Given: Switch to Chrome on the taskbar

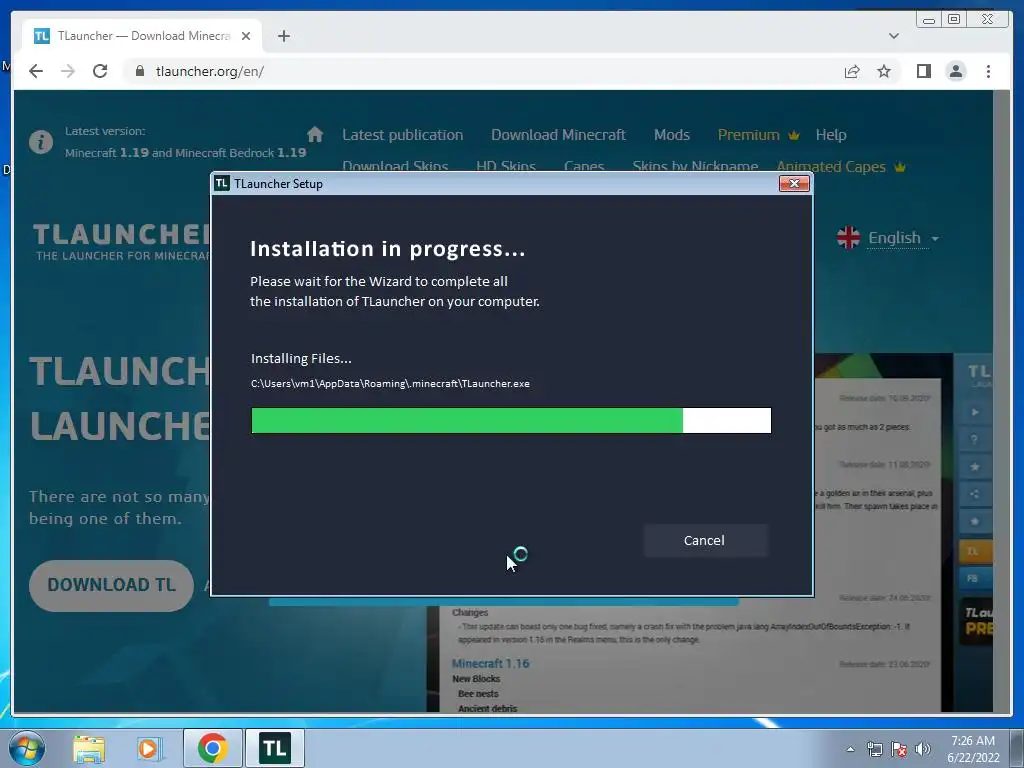Looking at the screenshot, I should point(212,748).
